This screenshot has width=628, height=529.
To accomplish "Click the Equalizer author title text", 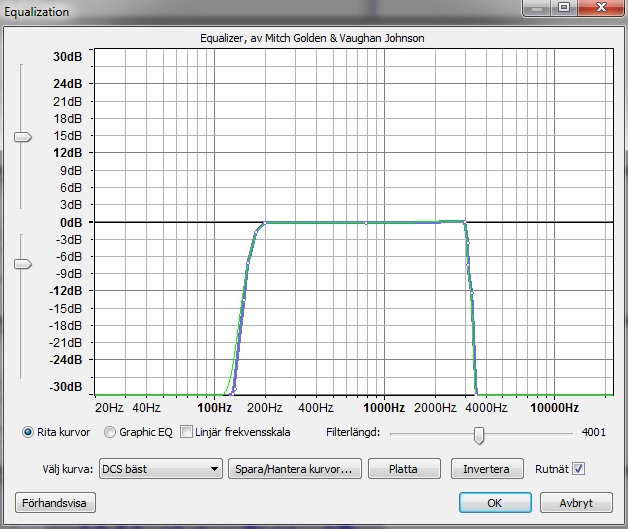I will point(312,38).
